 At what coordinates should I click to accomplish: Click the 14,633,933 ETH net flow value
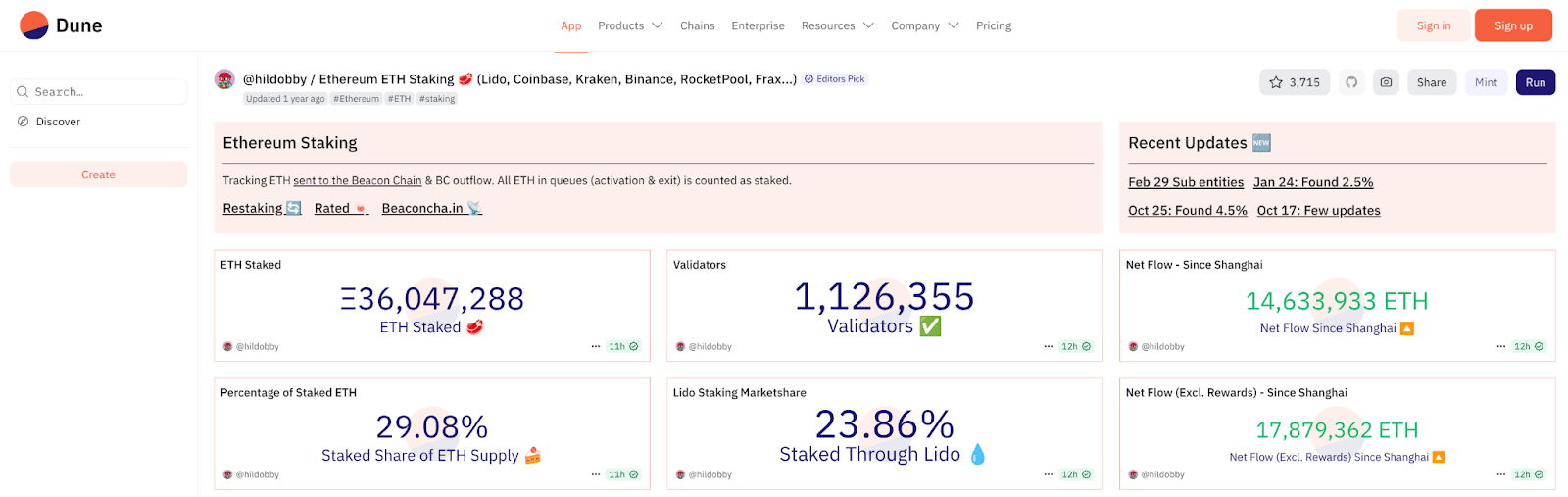1337,301
